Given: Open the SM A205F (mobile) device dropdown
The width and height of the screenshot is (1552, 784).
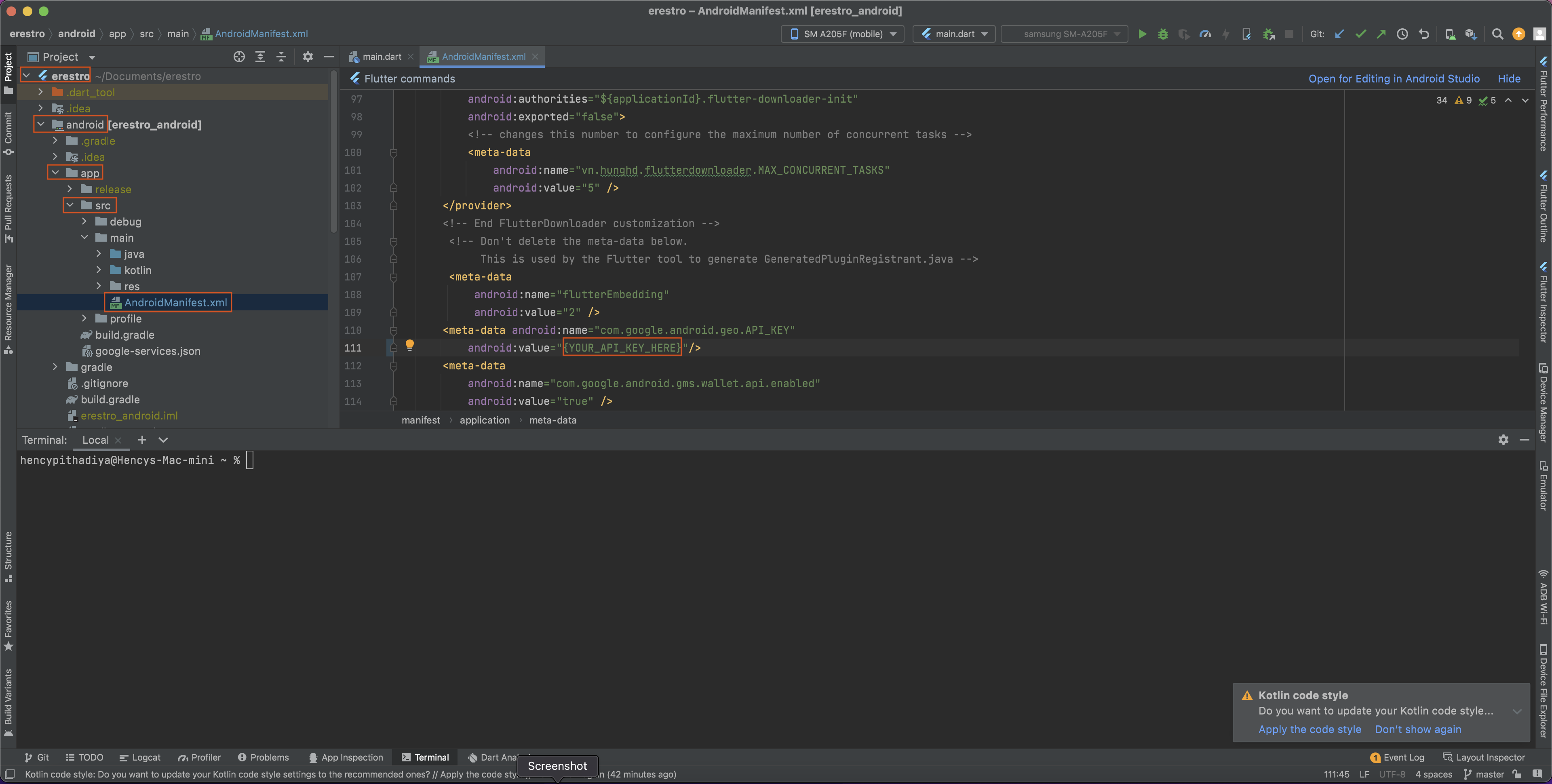Looking at the screenshot, I should coord(842,34).
